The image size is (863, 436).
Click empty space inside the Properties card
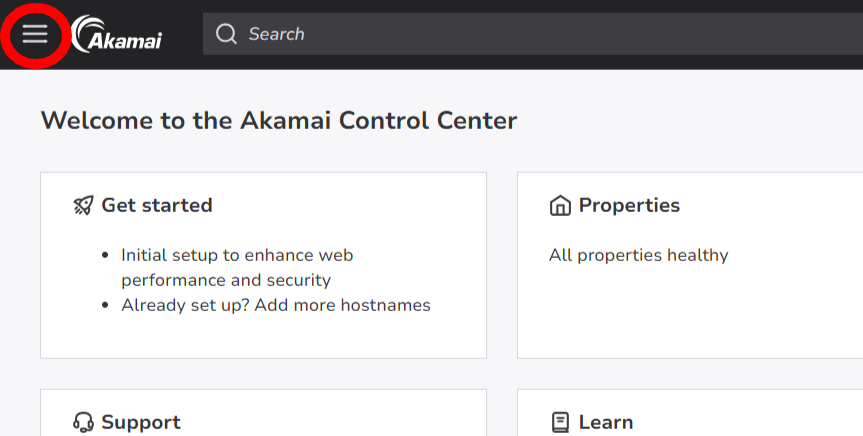click(690, 315)
